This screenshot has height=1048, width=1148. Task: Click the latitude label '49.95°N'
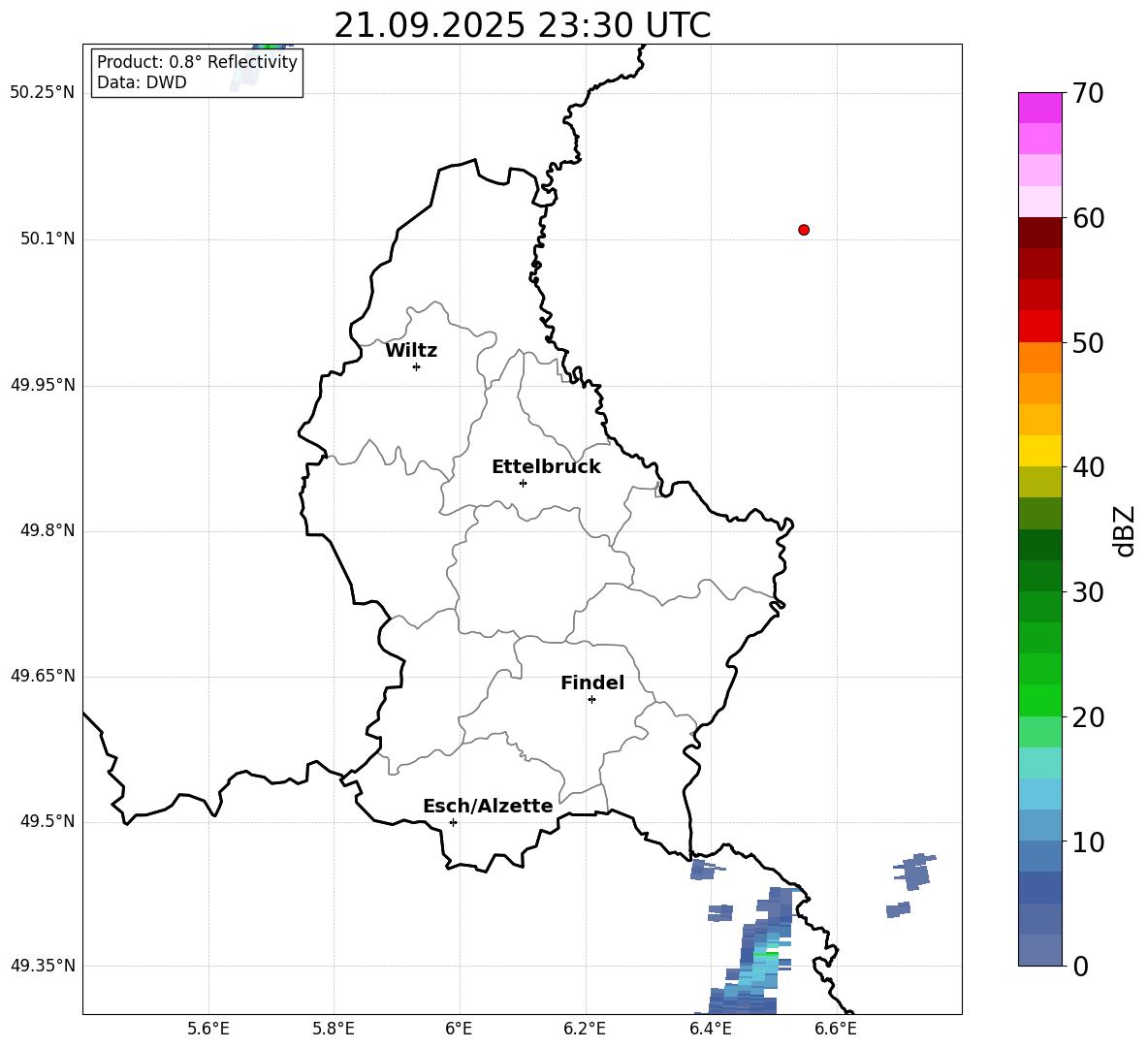click(43, 385)
